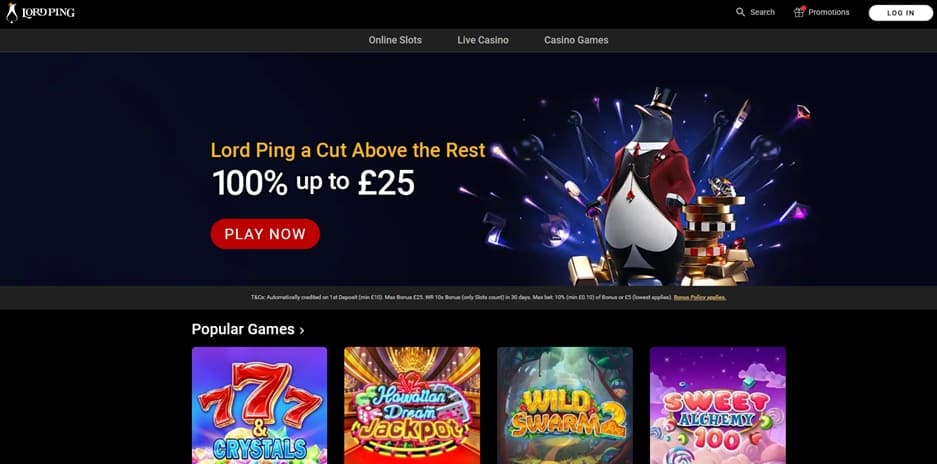Click the red PLAY NOW button
This screenshot has width=937, height=464.
pos(265,234)
